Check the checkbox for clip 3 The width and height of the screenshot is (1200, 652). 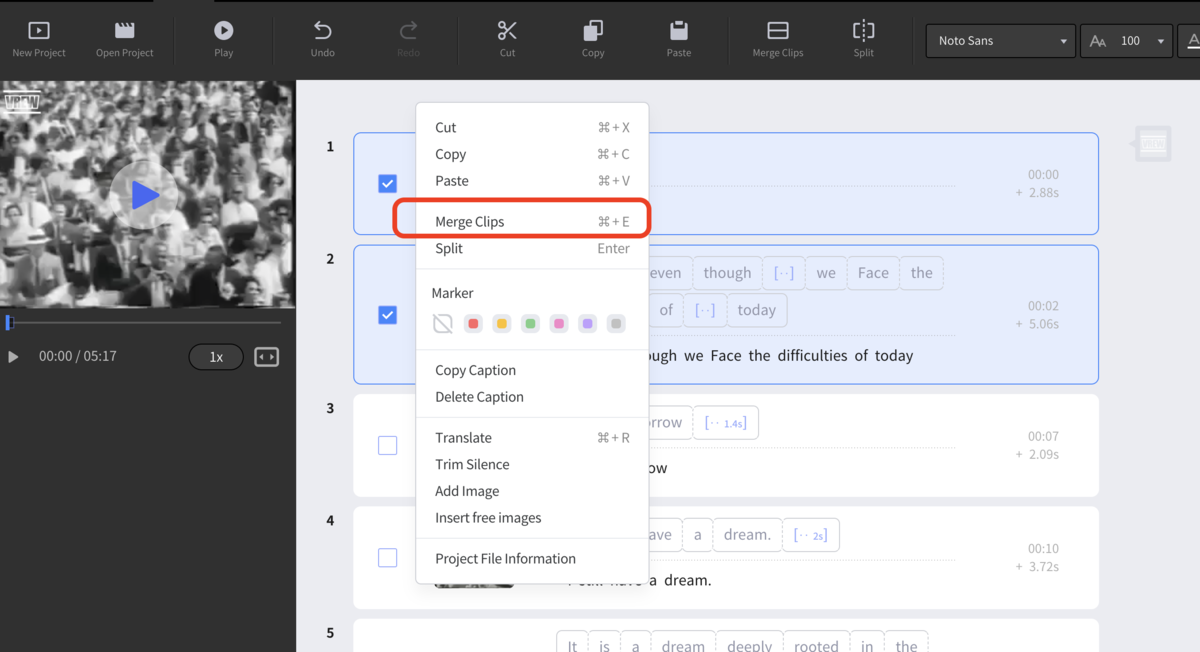387,446
